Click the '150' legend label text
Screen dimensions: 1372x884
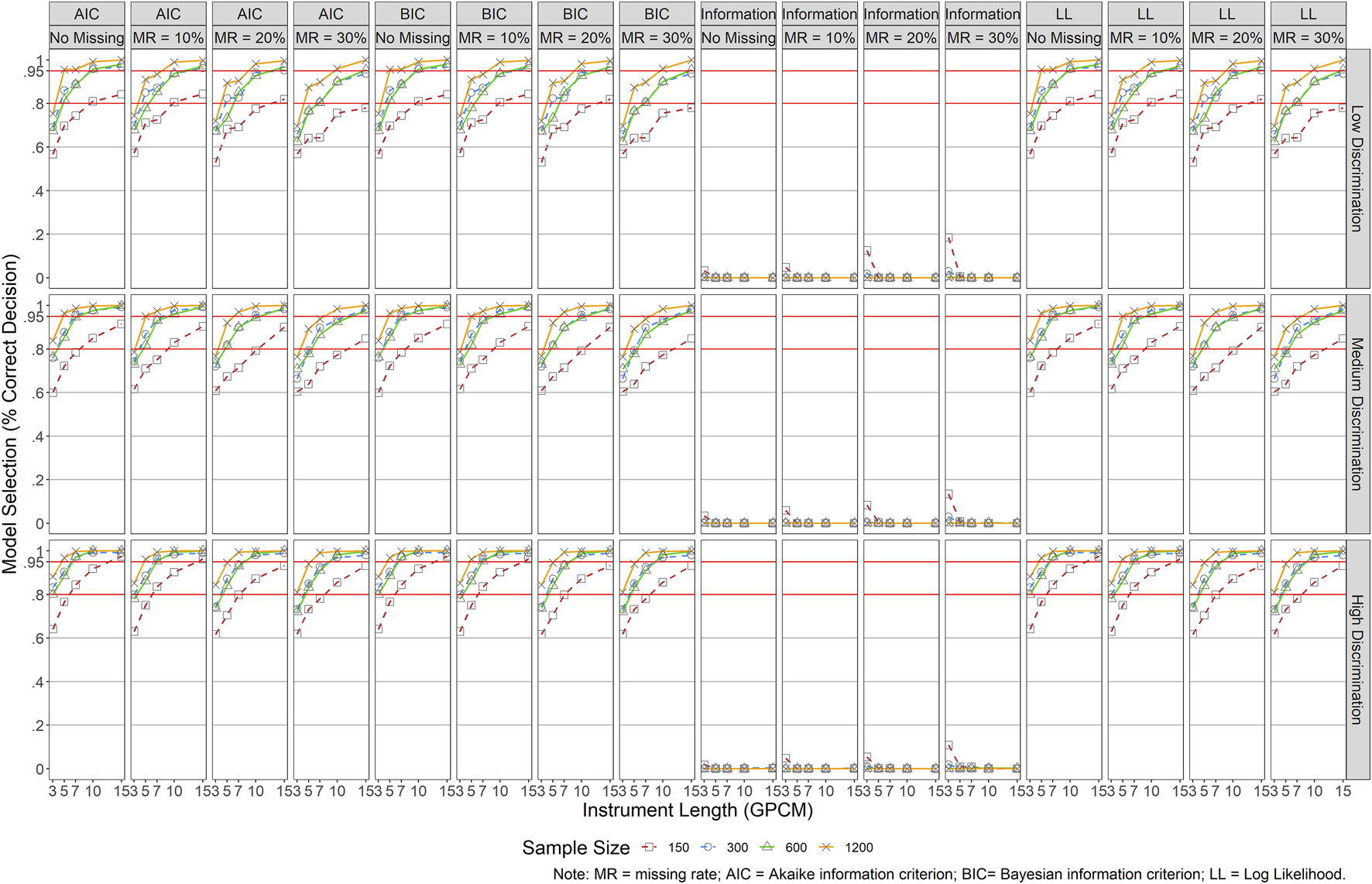(x=678, y=848)
